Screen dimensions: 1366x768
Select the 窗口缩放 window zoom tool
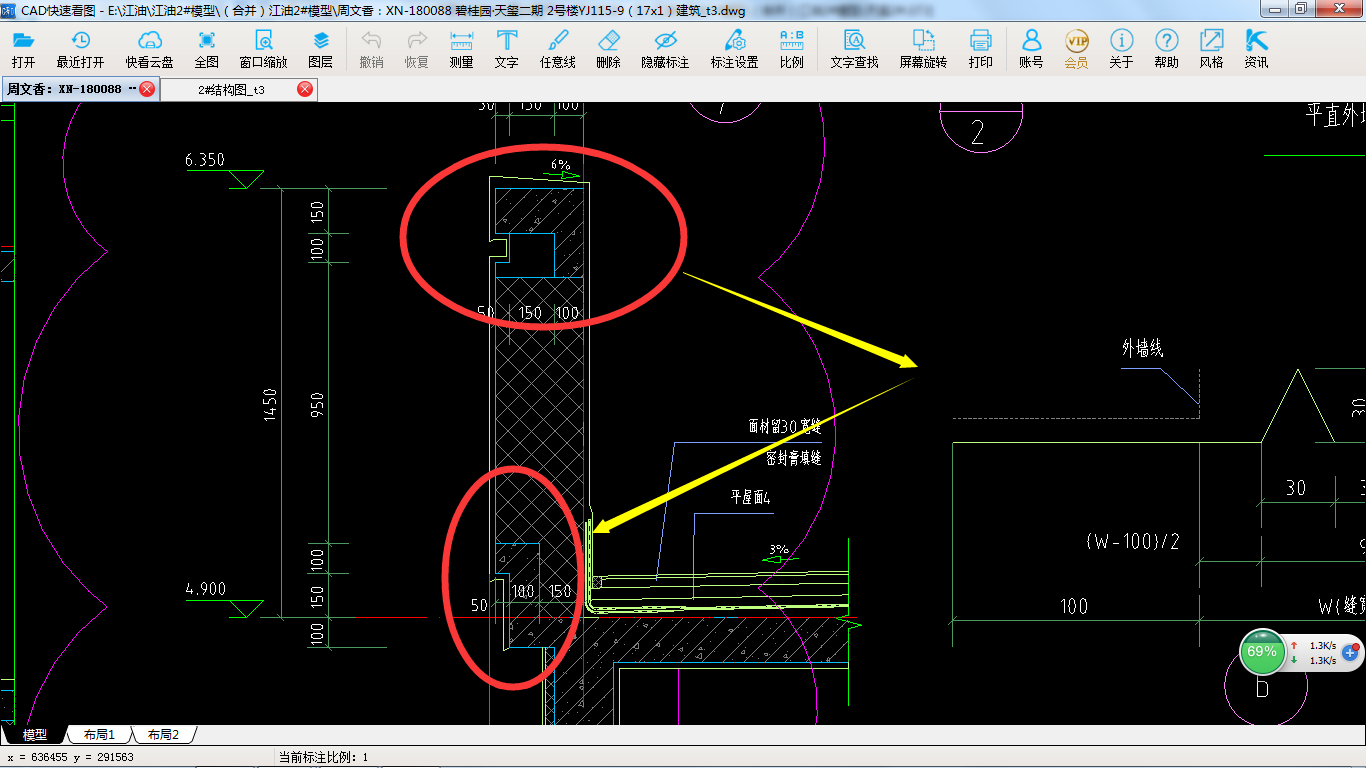coord(263,49)
